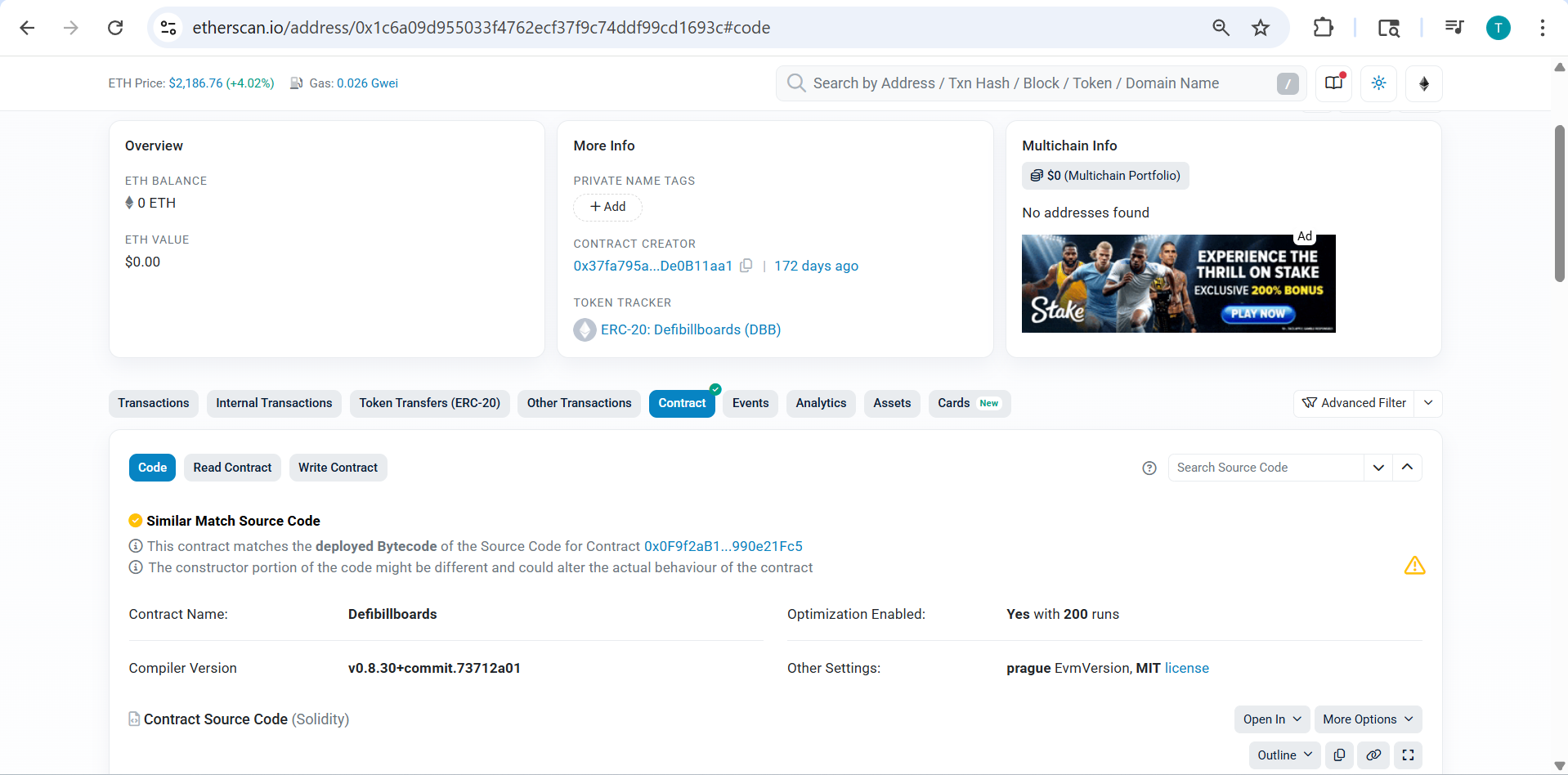Screen dimensions: 1568x775
Task: Open the Read Contract tab
Action: pyautogui.click(x=232, y=468)
